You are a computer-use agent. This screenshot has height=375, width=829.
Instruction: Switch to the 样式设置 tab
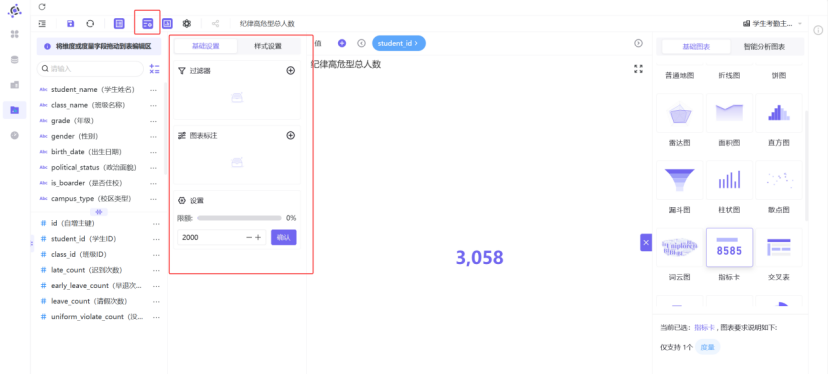(x=268, y=46)
